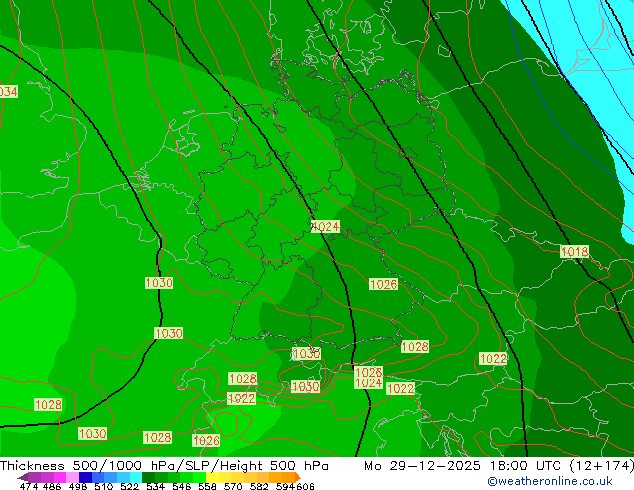This screenshot has height=490, width=634.
Task: Click the legend value 594
Action: [285, 486]
